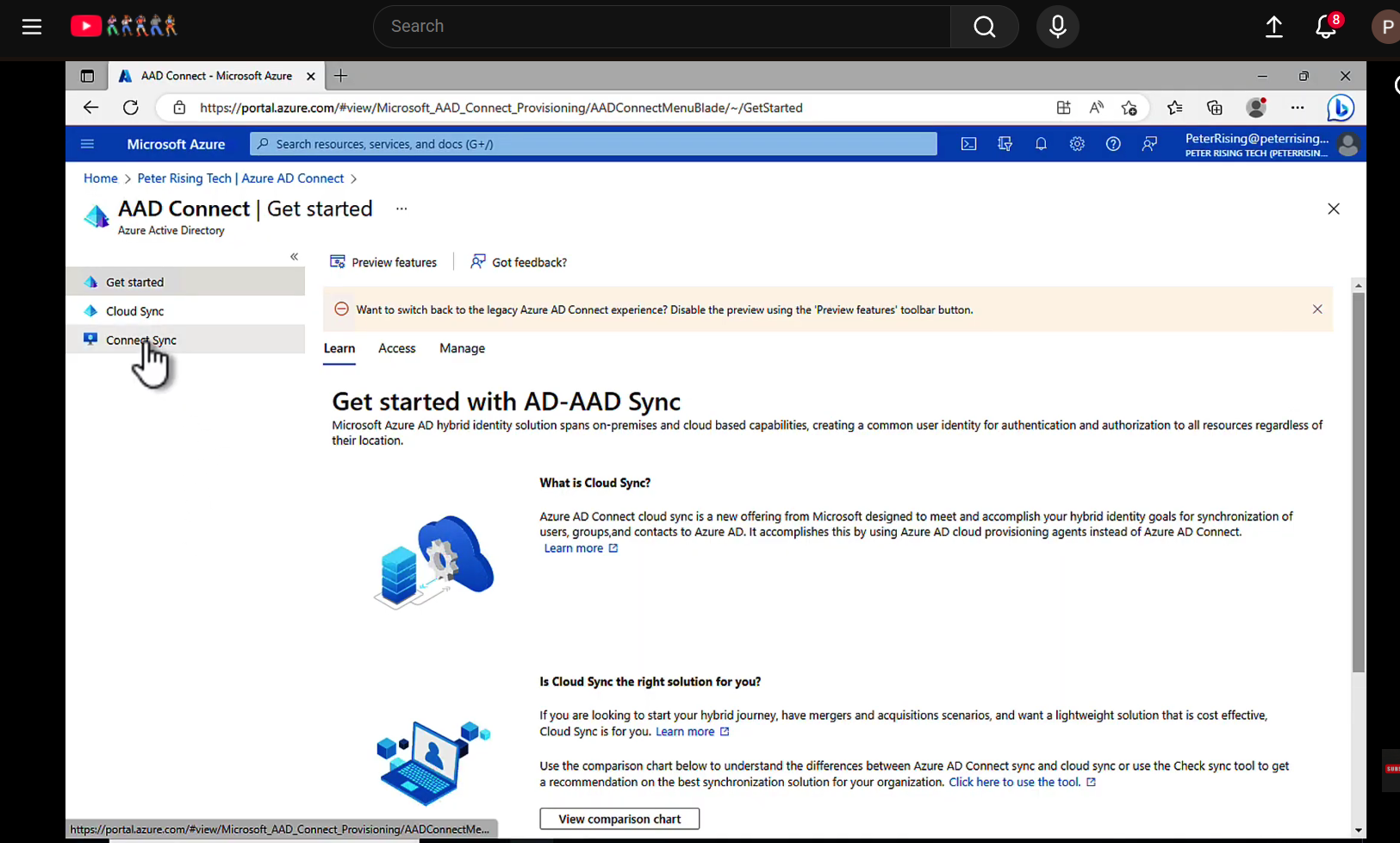Close the AAD Connect browser tab
The width and height of the screenshot is (1400, 843).
311,76
